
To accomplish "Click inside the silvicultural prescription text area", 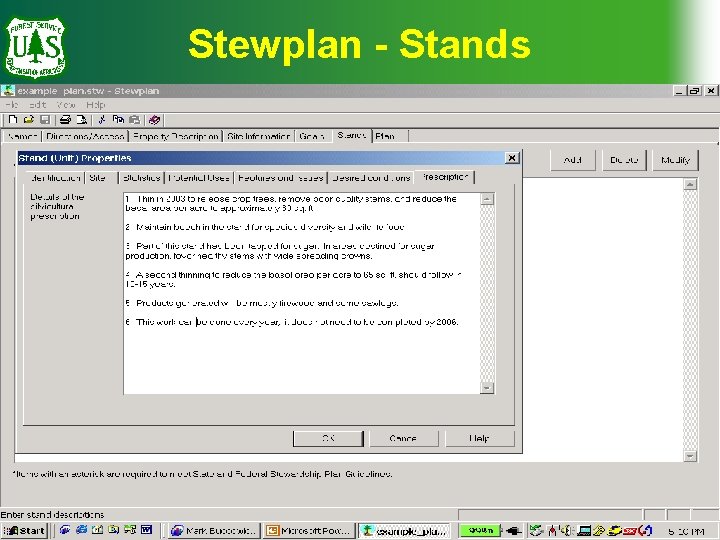I will tap(302, 294).
